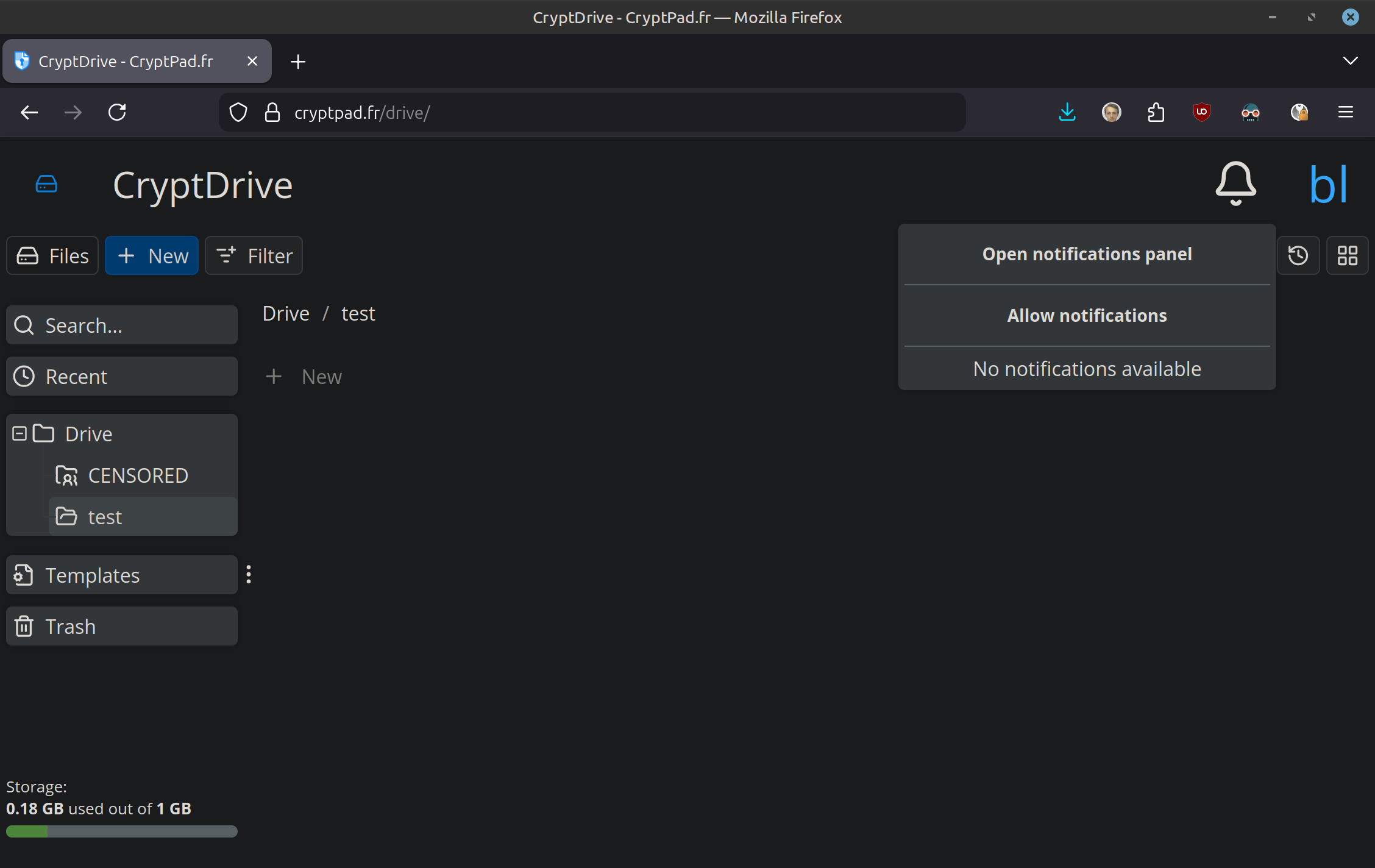Click Firefox downloads arrow icon
Image resolution: width=1375 pixels, height=868 pixels.
[x=1067, y=112]
